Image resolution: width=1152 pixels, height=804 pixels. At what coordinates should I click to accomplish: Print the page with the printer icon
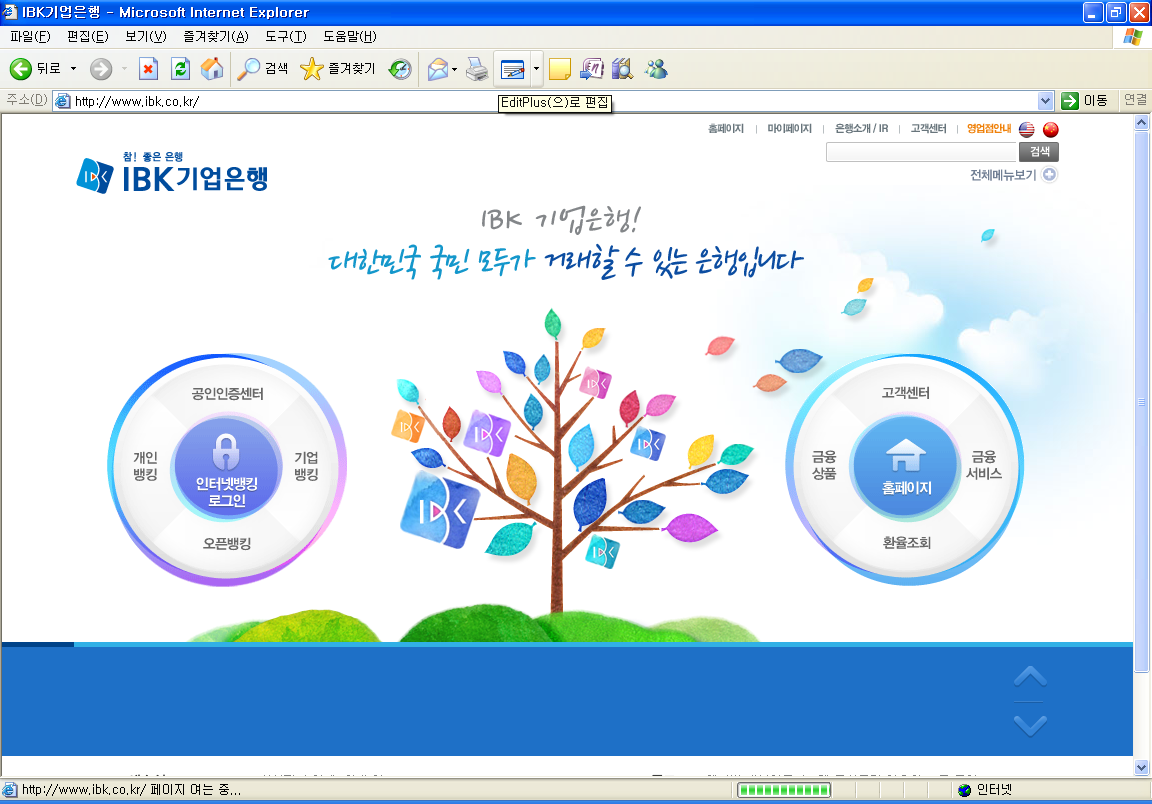click(477, 69)
